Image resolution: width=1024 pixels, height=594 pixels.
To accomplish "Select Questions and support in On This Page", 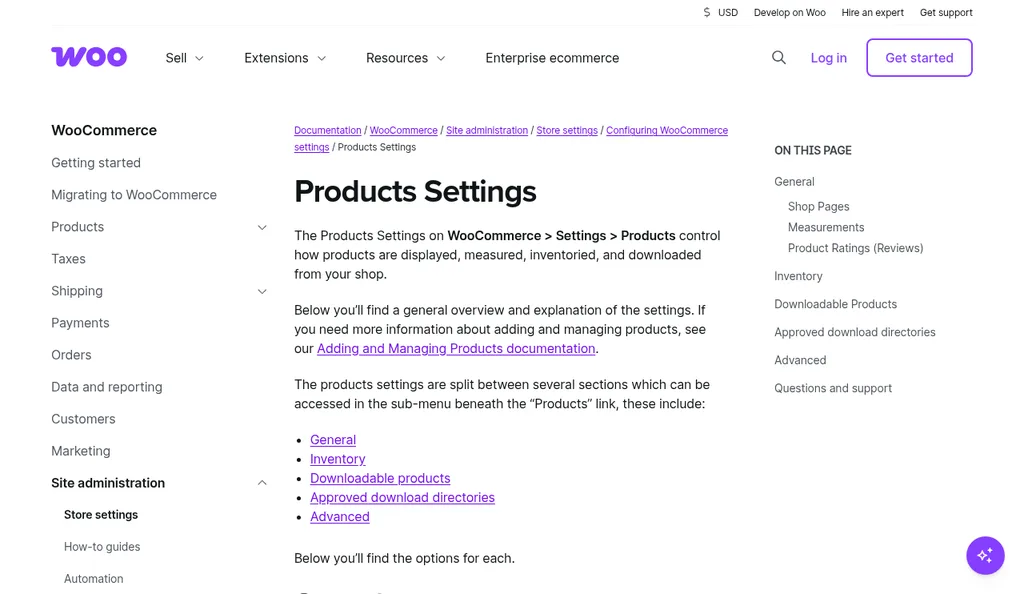I will pos(833,388).
